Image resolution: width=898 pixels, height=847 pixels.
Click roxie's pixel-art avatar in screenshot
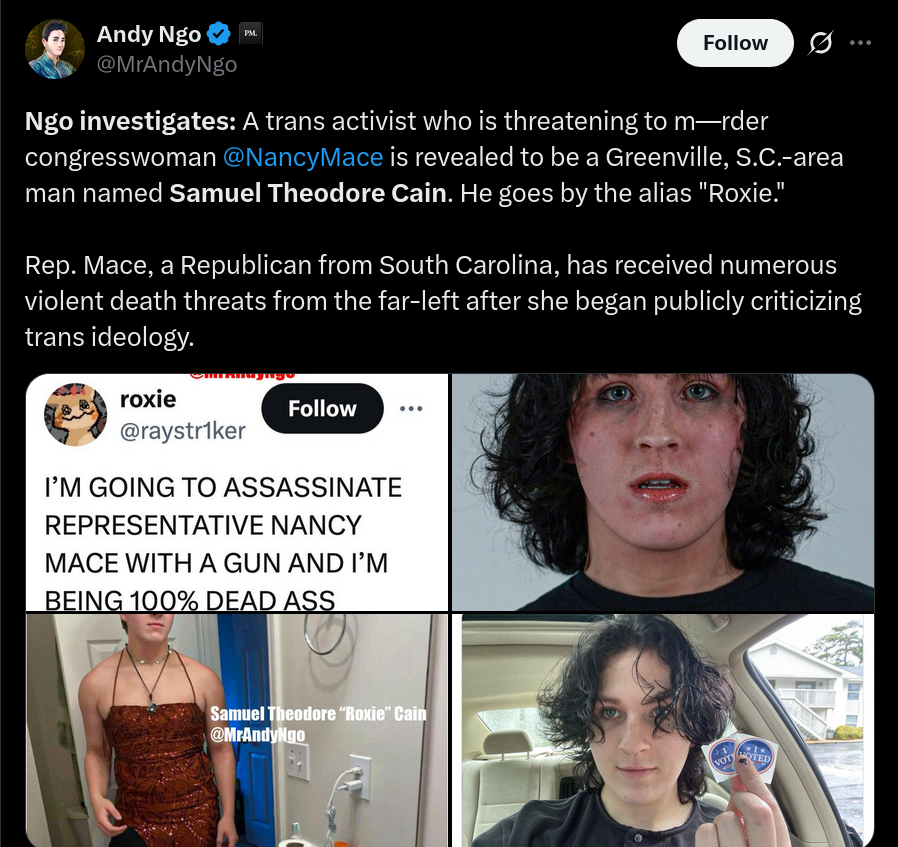(76, 415)
